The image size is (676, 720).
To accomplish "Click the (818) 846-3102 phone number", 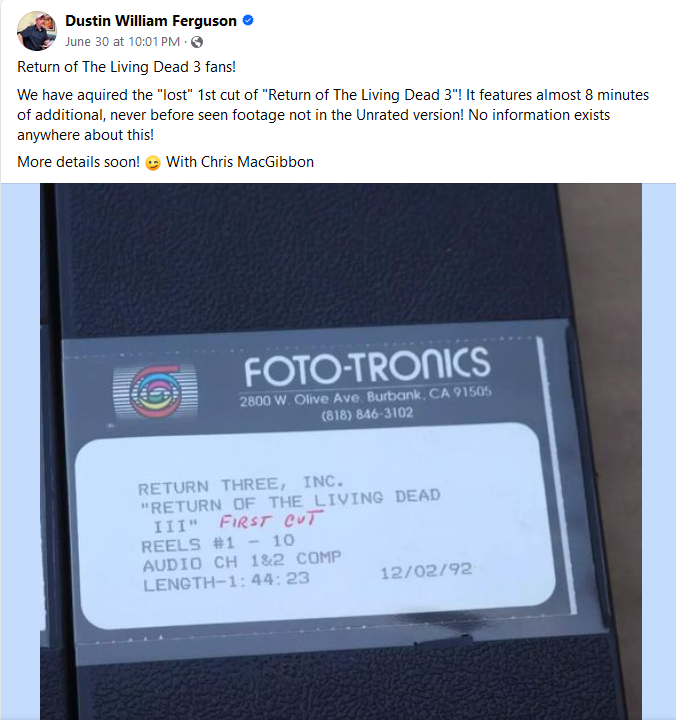I will point(367,414).
